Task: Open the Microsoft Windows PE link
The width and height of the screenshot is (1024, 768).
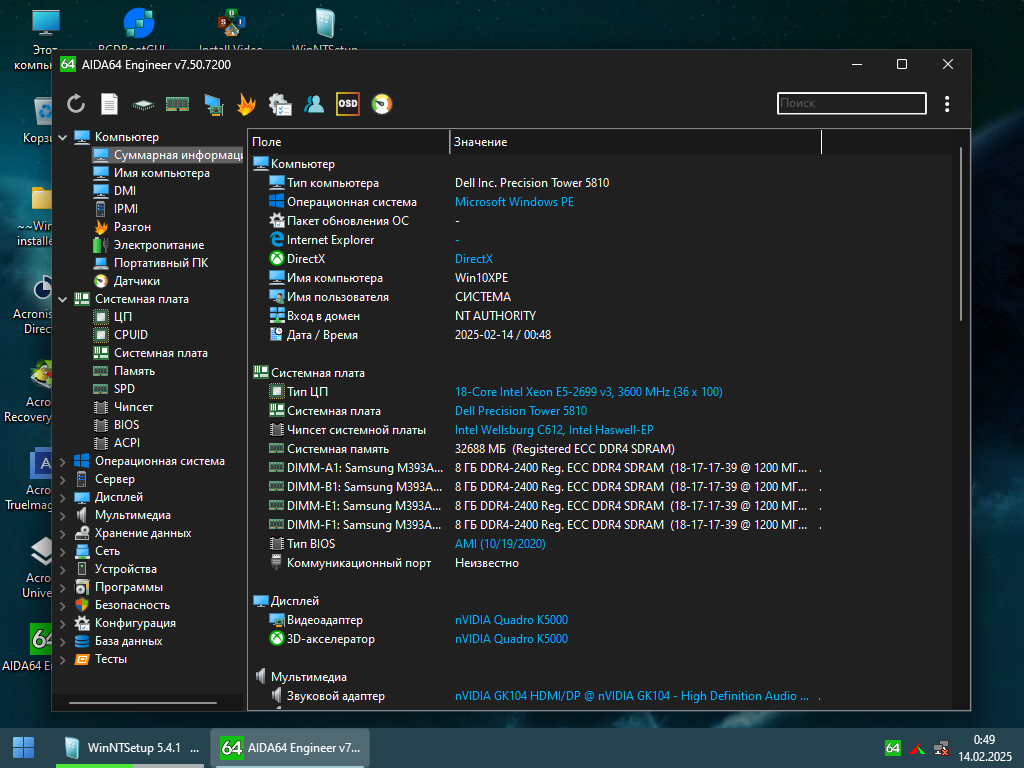Action: click(514, 202)
